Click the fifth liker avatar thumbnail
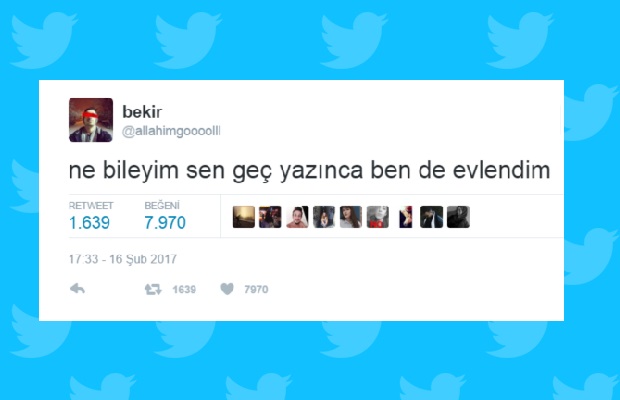Screen dimensions: 620x400 [x=351, y=217]
